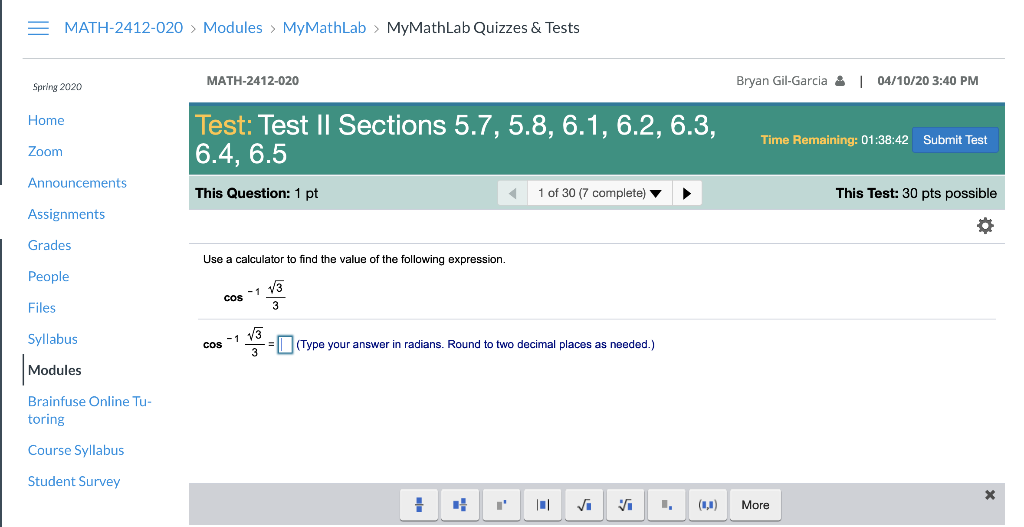Click the 'This Test: 30 pts possible' text

click(x=916, y=193)
